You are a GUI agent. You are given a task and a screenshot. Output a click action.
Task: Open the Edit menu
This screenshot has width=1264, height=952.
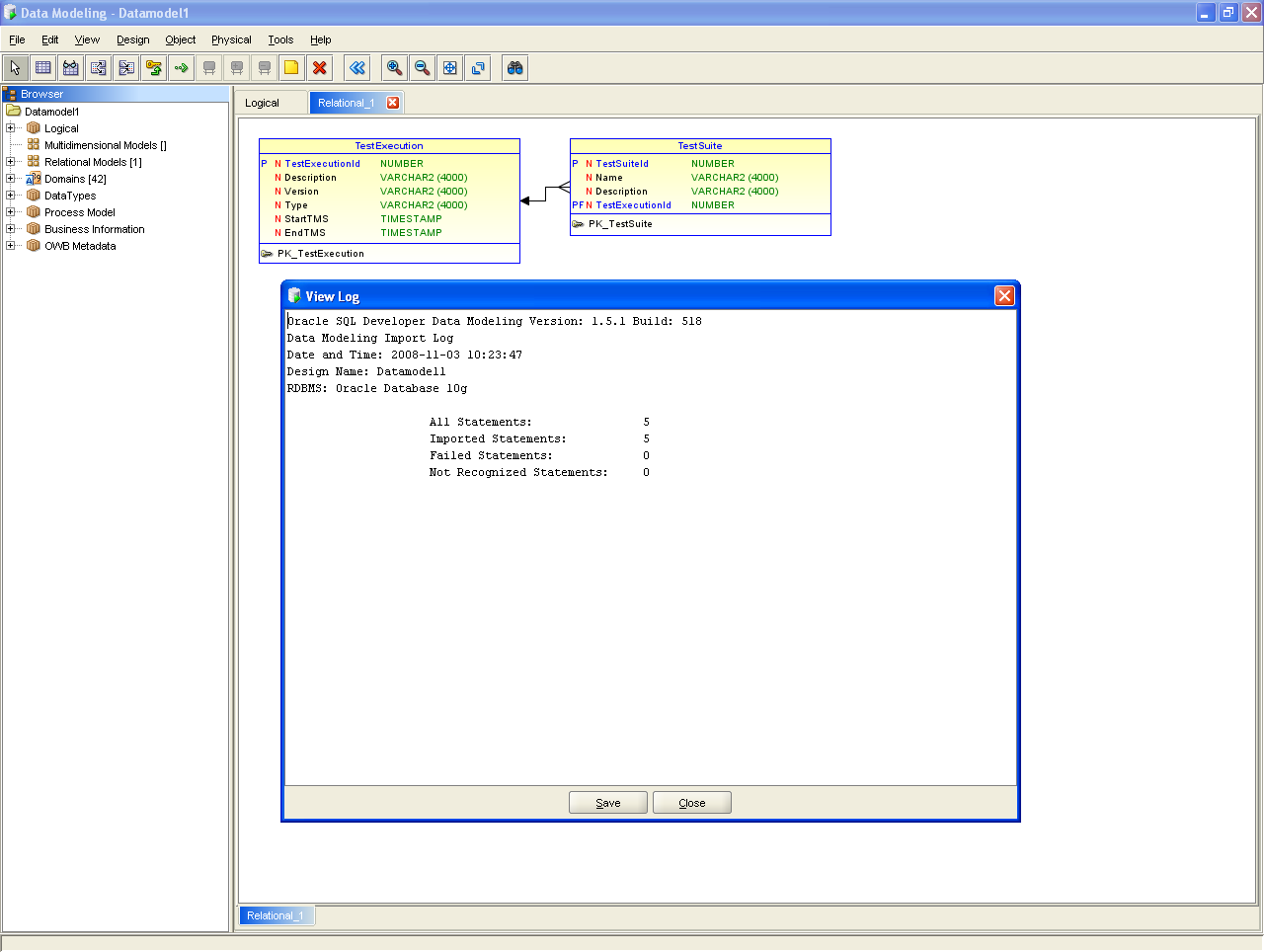(x=49, y=40)
